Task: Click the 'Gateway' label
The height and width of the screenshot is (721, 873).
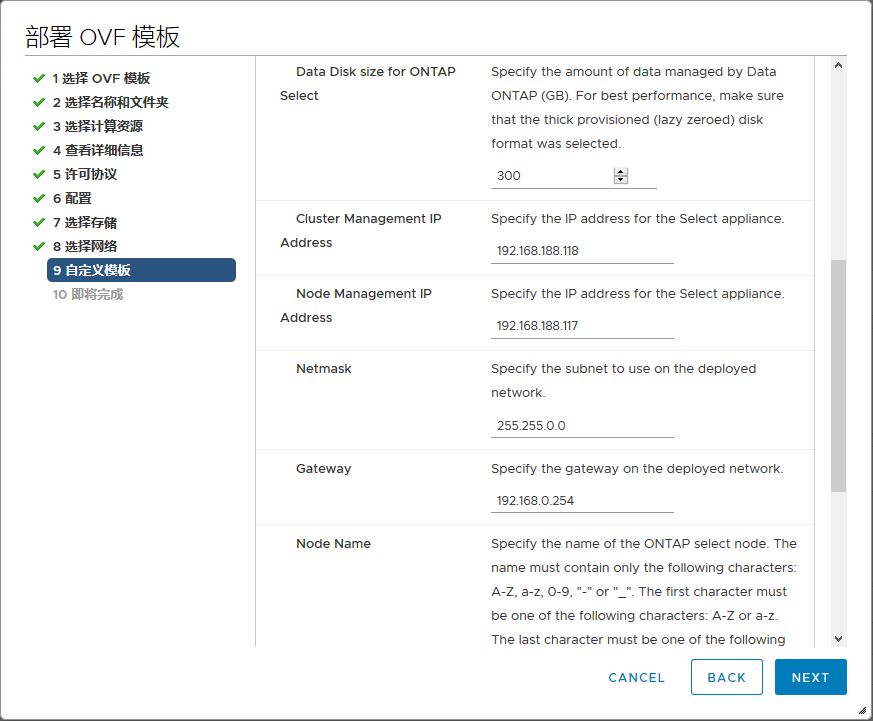Action: point(323,469)
